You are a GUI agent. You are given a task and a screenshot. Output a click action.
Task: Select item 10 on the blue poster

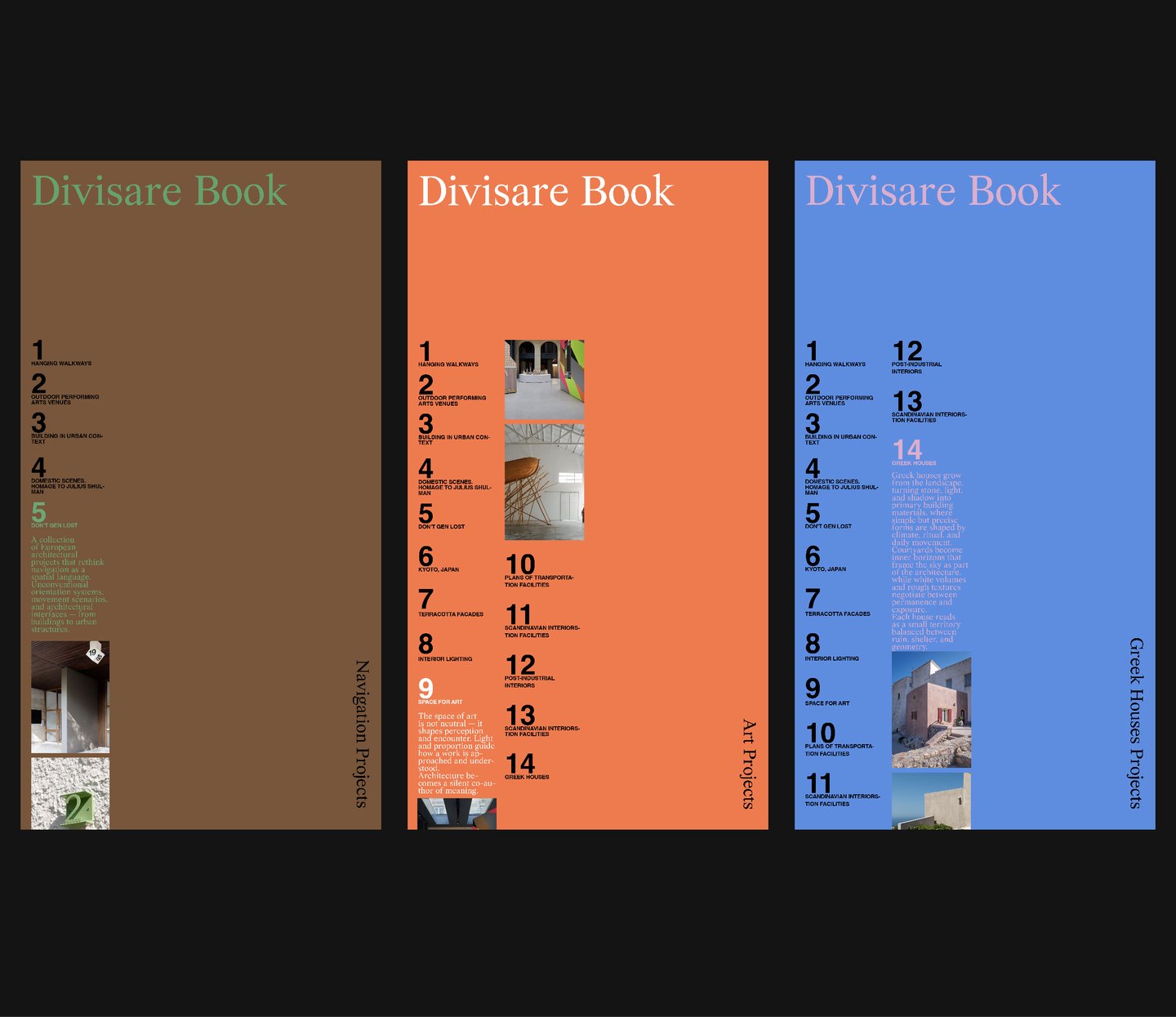click(840, 739)
